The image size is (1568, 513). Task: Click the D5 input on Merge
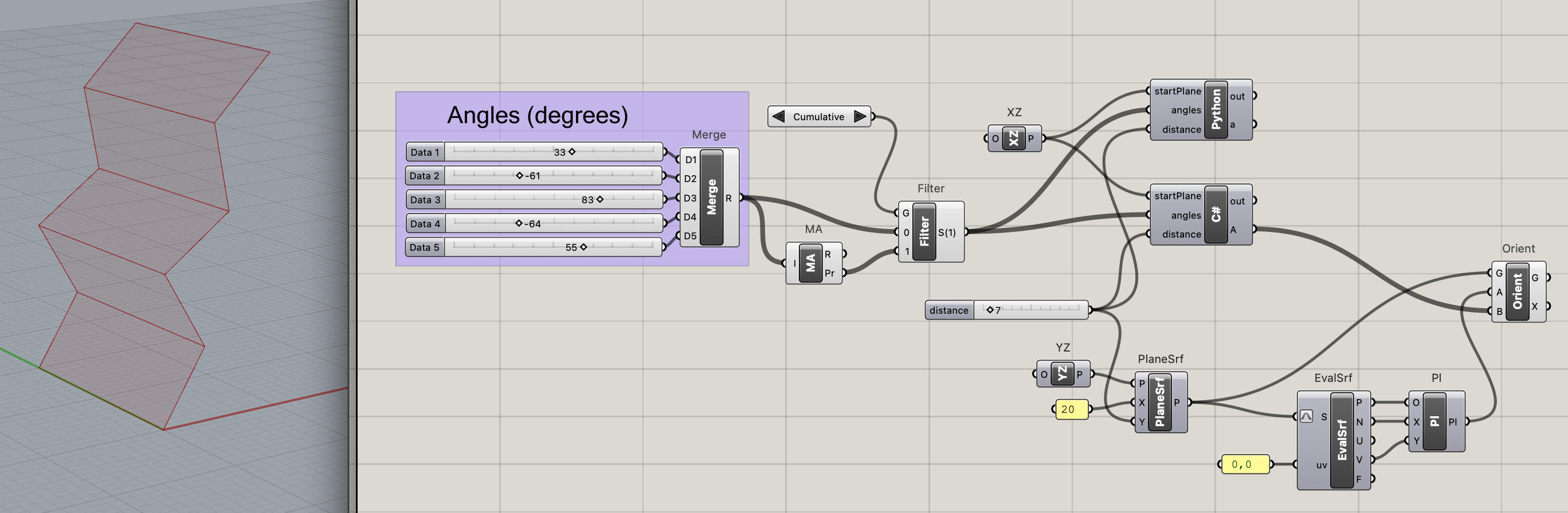[x=689, y=236]
